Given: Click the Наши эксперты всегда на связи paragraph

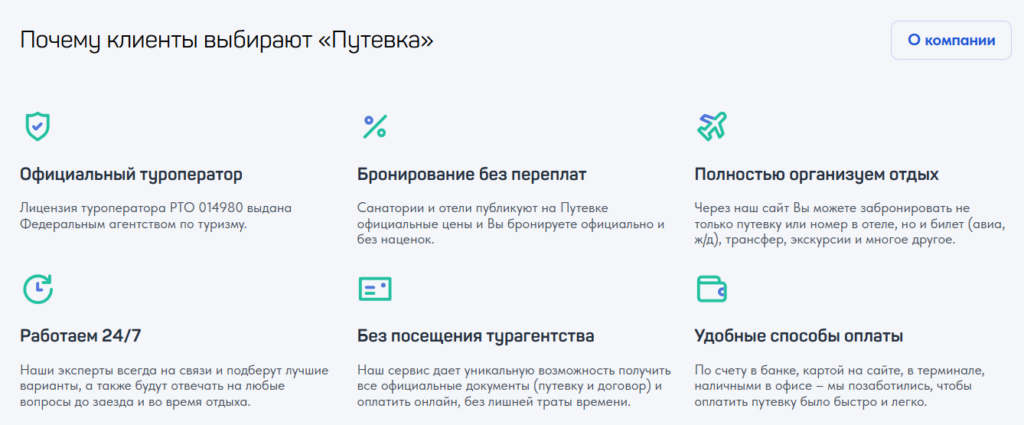Looking at the screenshot, I should click(x=174, y=386).
